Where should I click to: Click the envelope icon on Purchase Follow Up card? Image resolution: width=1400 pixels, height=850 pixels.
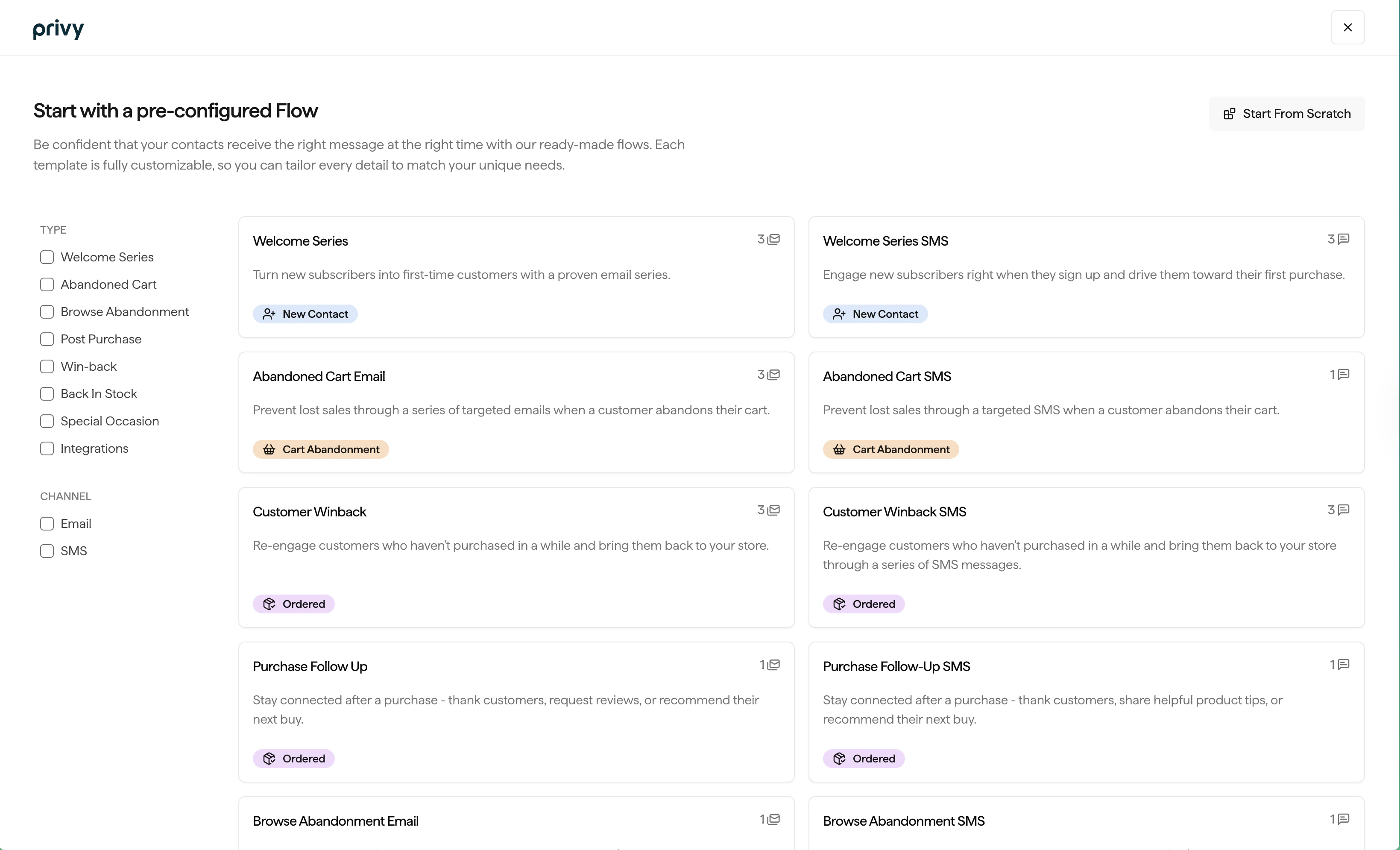[774, 664]
